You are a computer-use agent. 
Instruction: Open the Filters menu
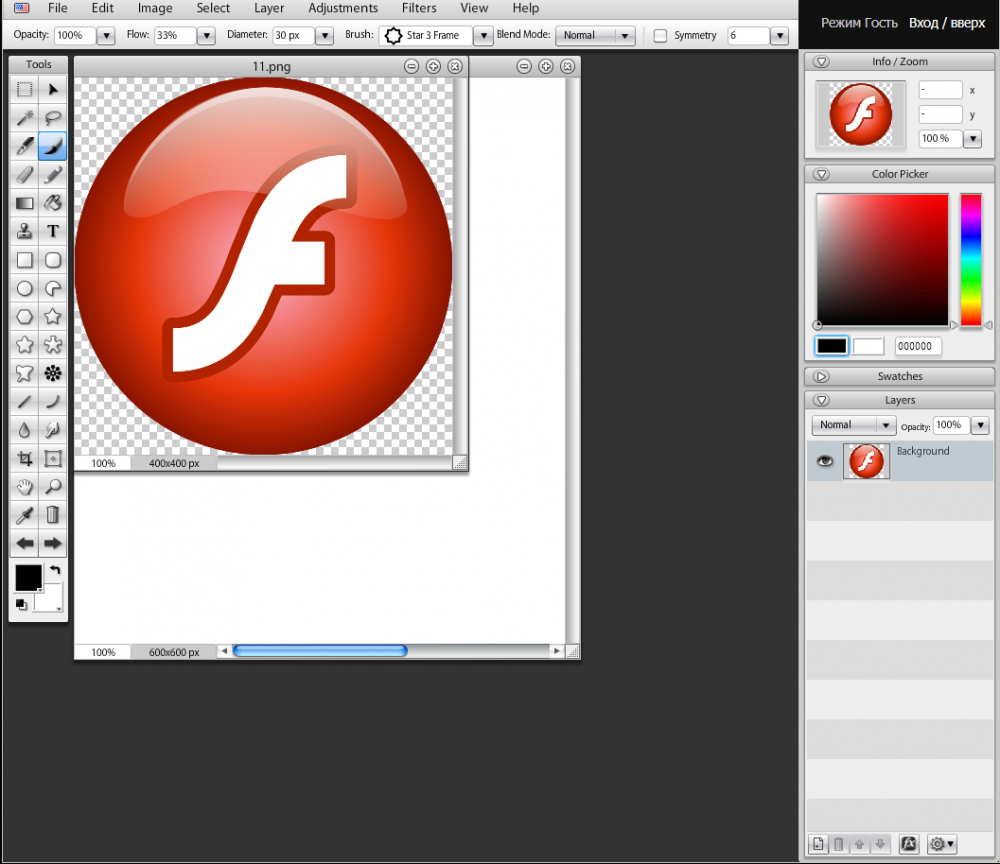pos(419,8)
